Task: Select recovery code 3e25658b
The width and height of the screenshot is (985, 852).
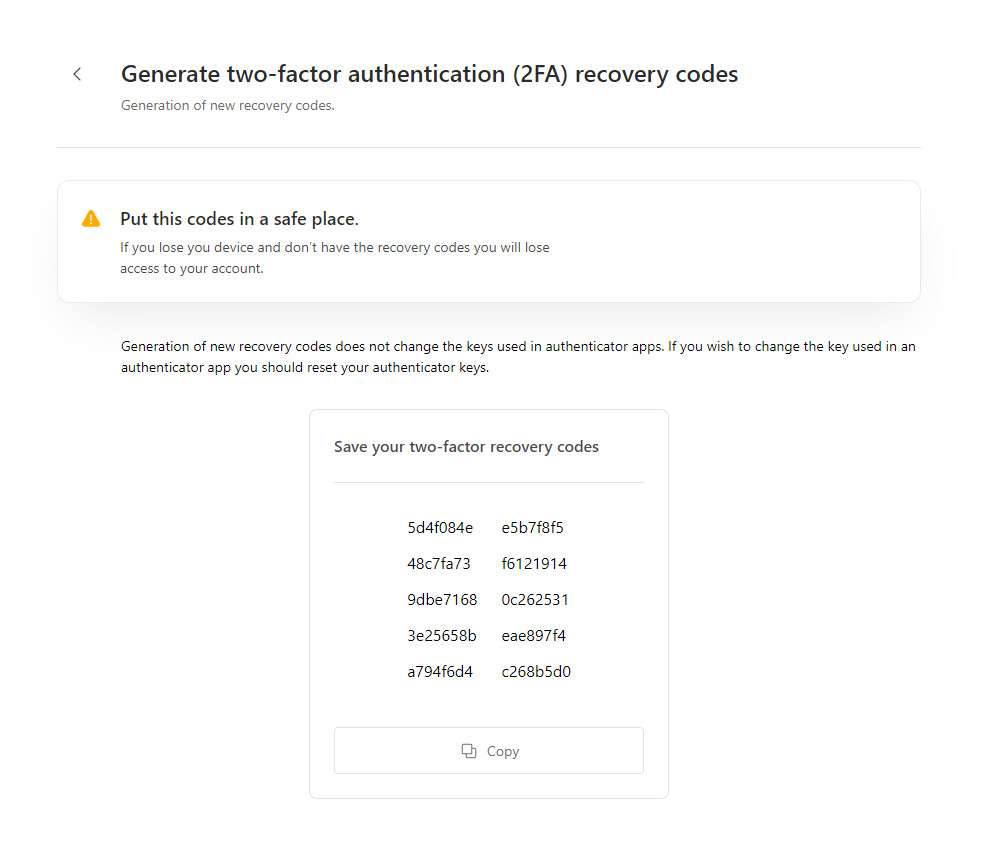Action: pyautogui.click(x=442, y=636)
